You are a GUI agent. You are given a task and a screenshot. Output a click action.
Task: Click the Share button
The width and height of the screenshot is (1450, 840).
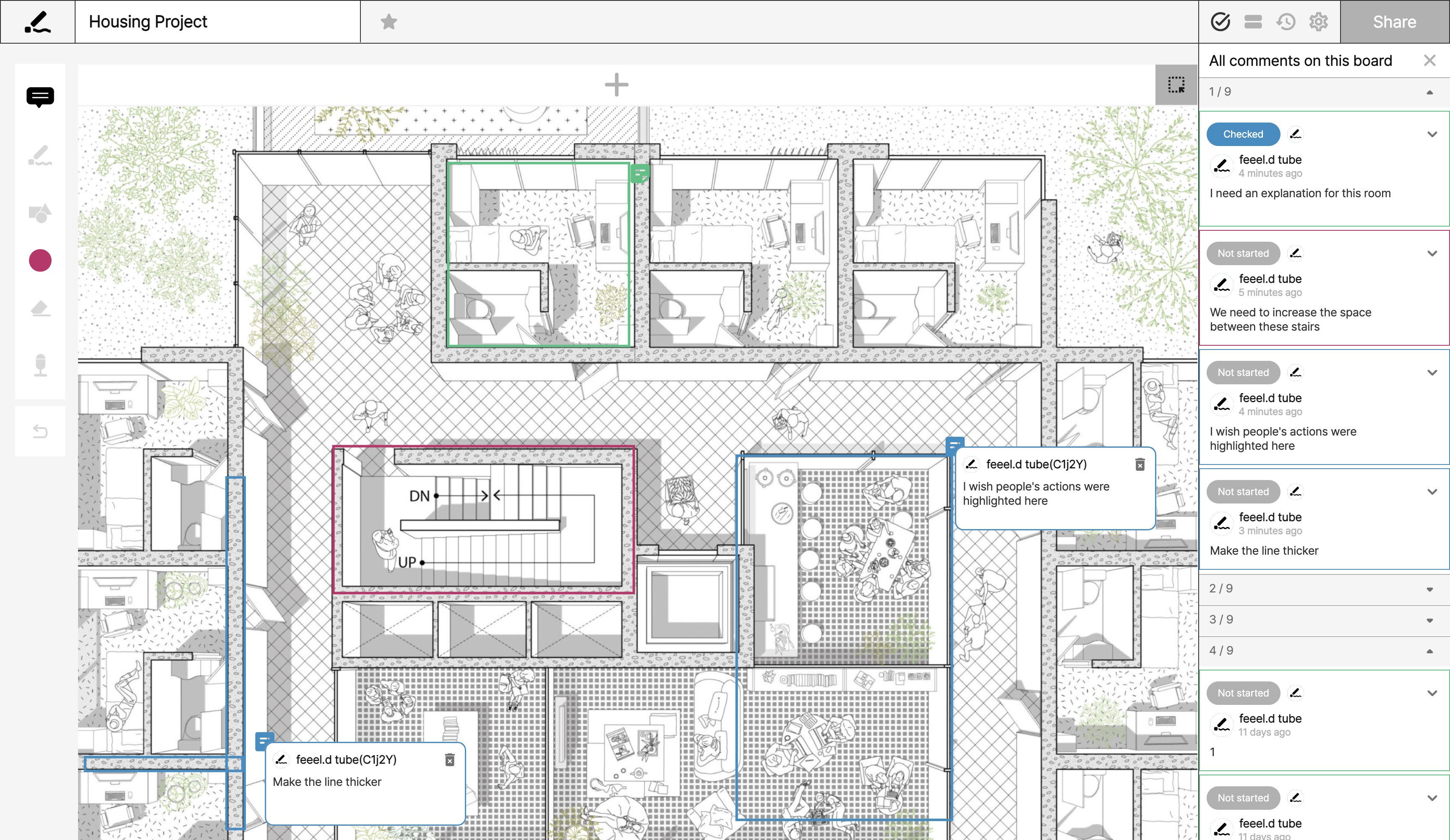click(1394, 22)
